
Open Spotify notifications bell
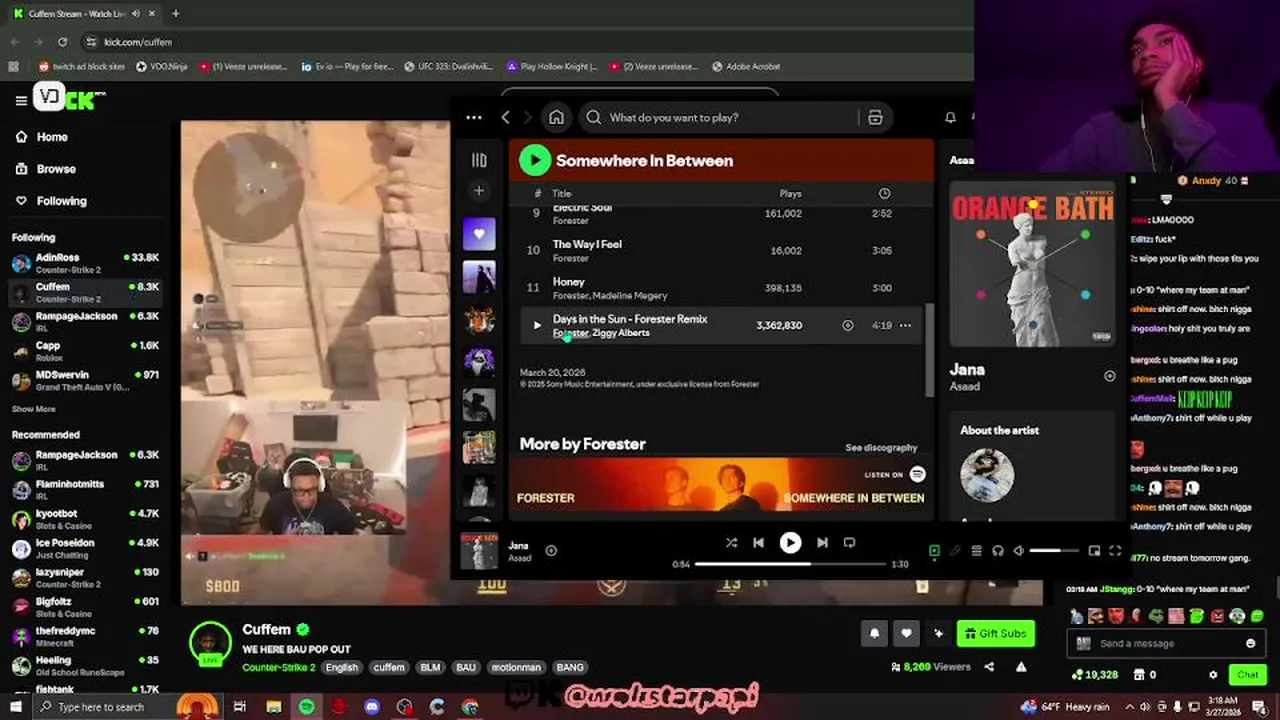click(x=950, y=117)
